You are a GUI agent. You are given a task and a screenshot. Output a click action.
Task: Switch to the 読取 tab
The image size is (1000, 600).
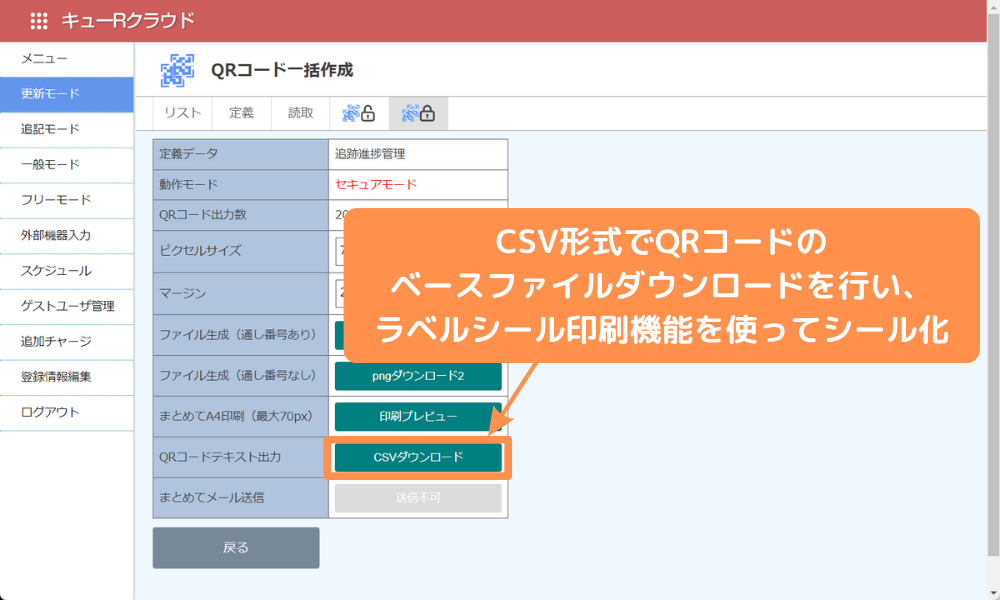300,113
